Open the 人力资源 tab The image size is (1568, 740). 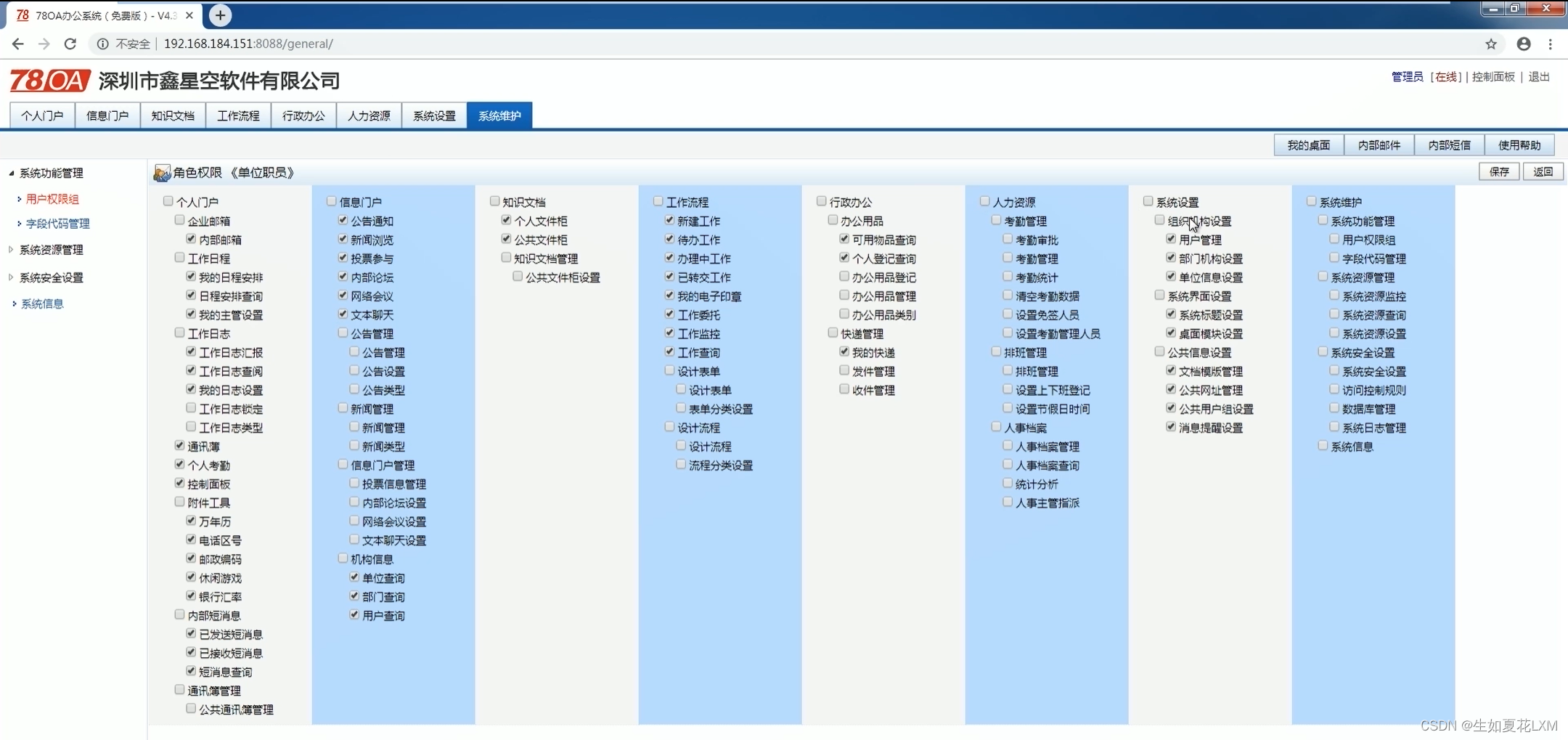(x=369, y=115)
